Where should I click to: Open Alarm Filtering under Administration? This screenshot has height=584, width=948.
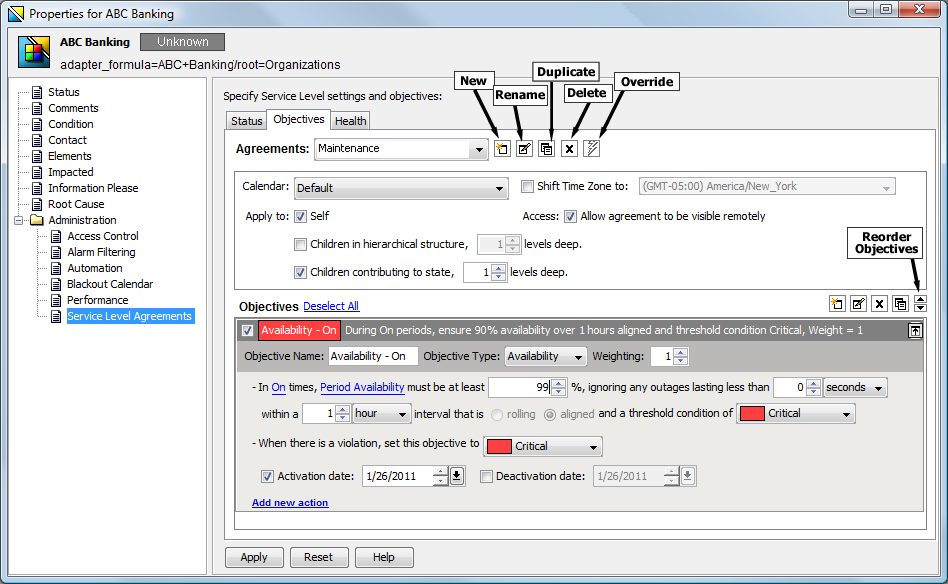tap(101, 252)
